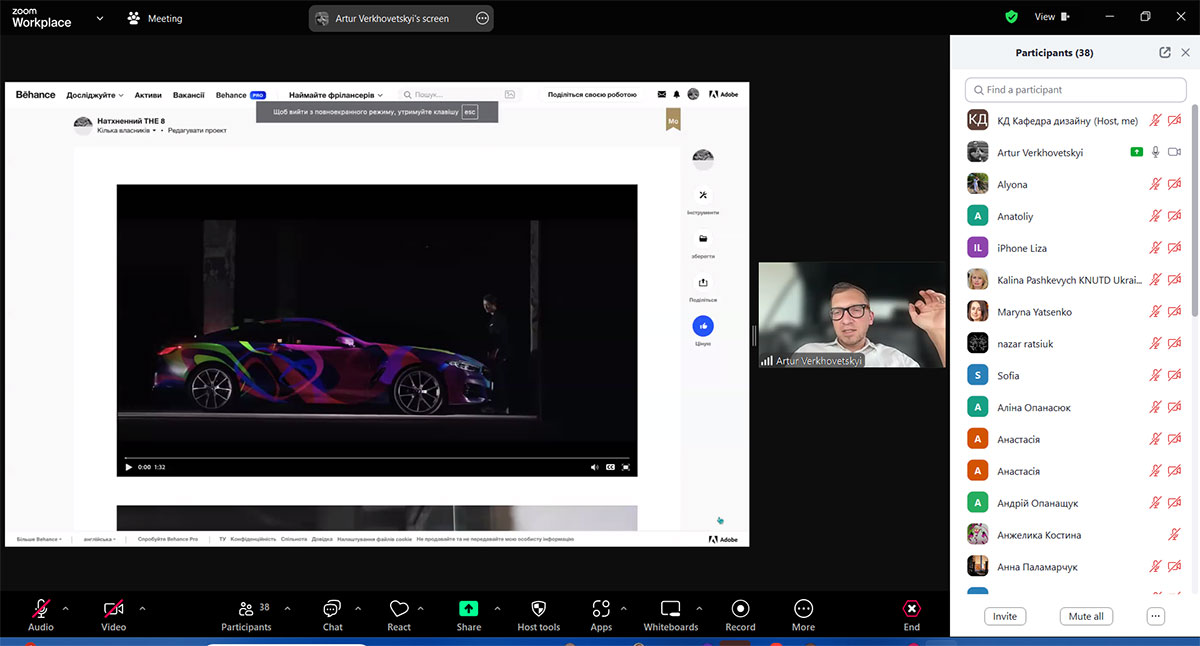Click Behance blue like button
Screen dimensions: 1200x646
click(703, 326)
